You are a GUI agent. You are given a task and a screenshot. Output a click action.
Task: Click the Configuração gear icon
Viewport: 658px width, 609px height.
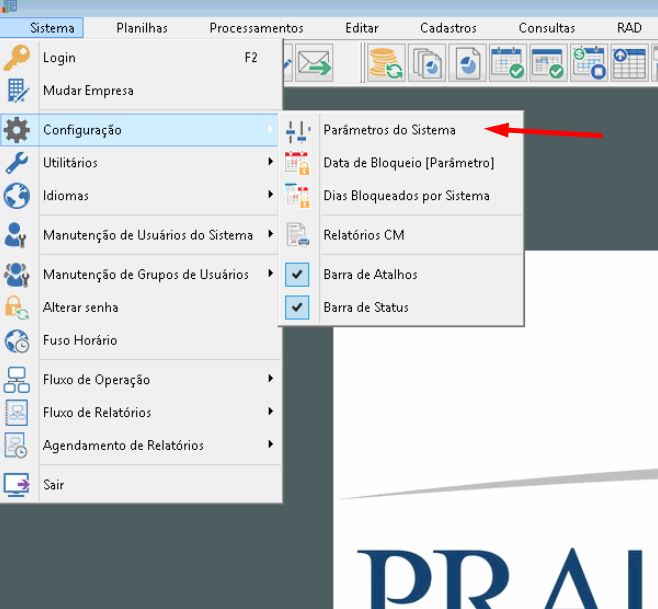pos(17,130)
